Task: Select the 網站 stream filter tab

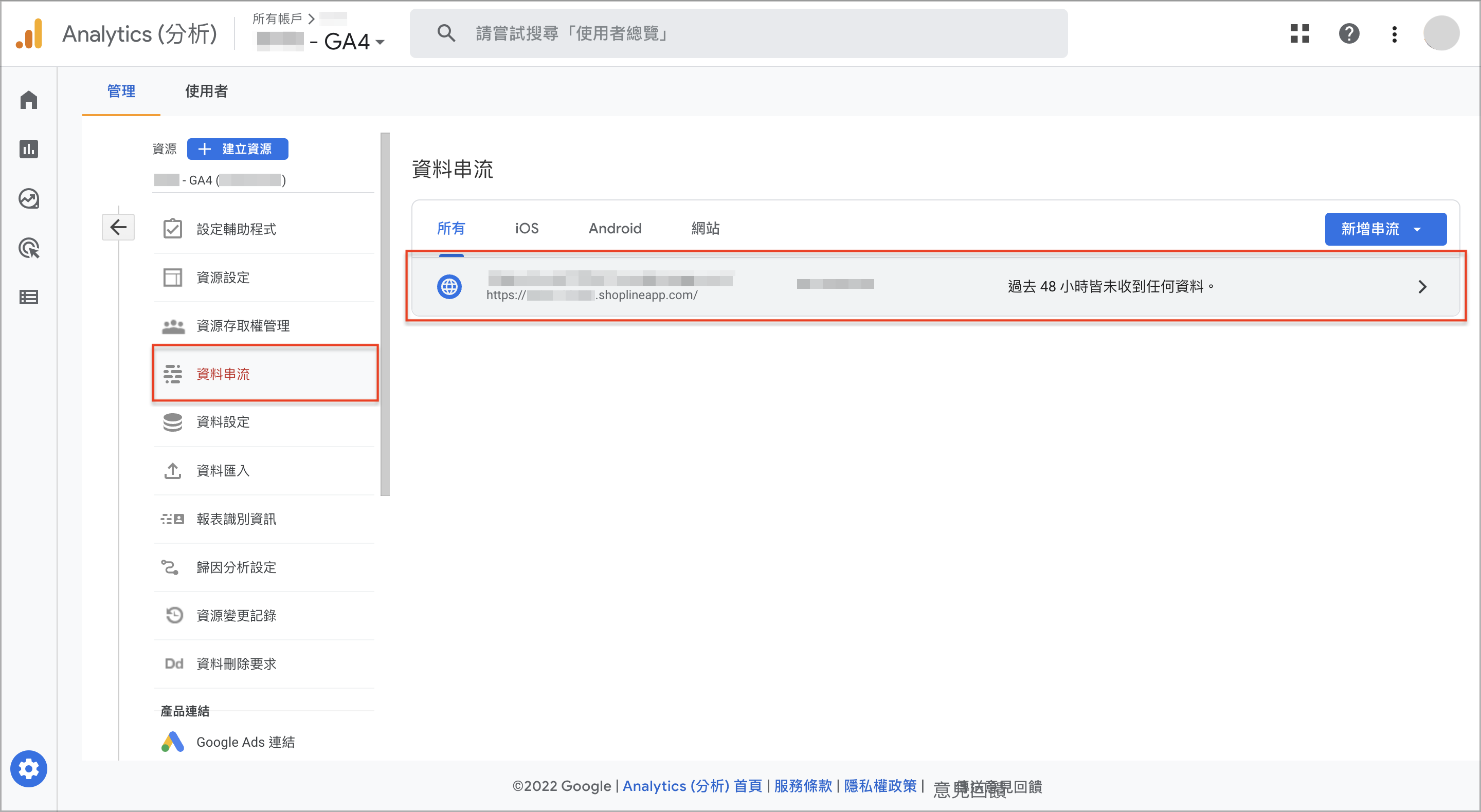Action: point(706,228)
